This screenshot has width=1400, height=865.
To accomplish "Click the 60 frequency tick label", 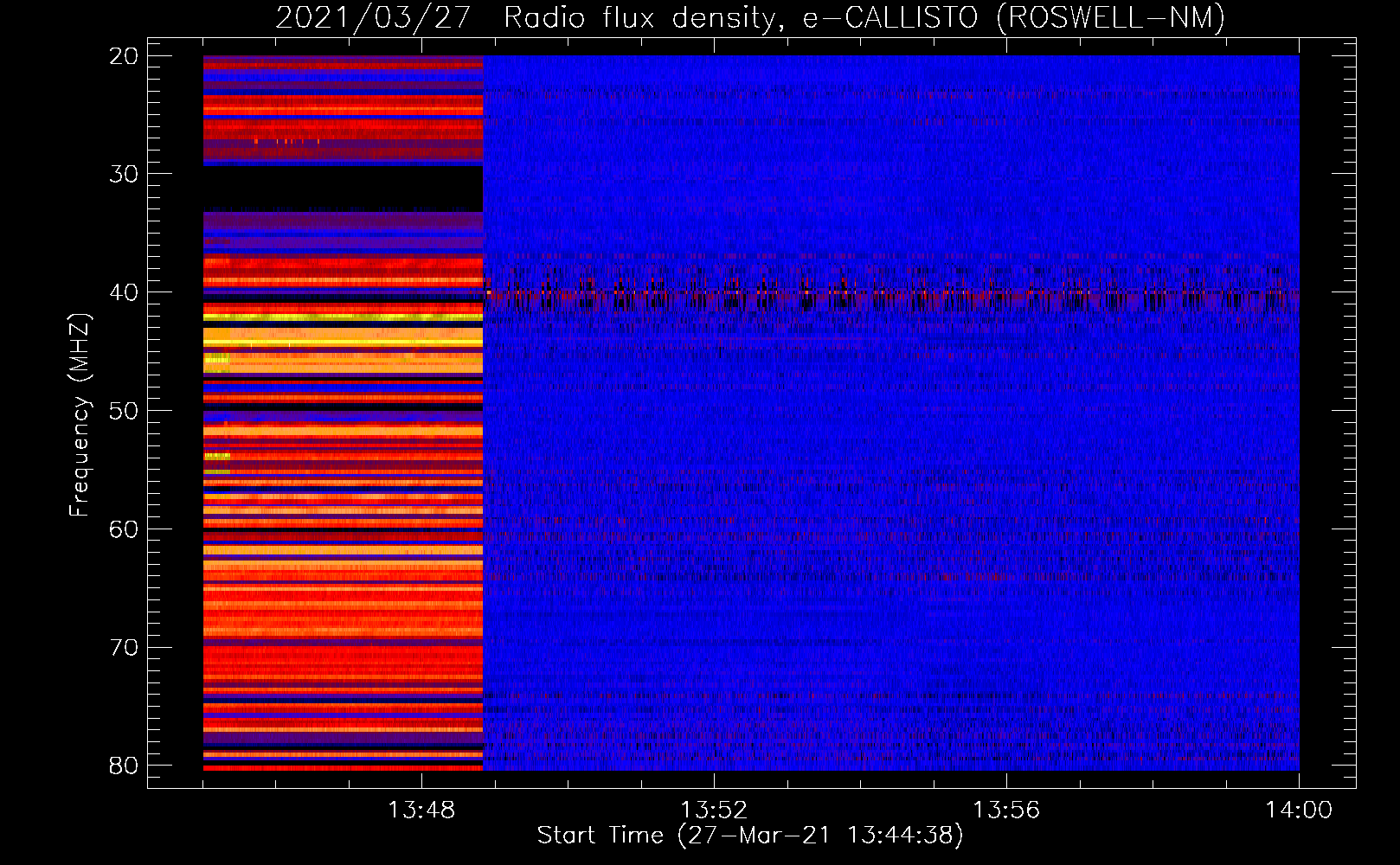I will [124, 529].
